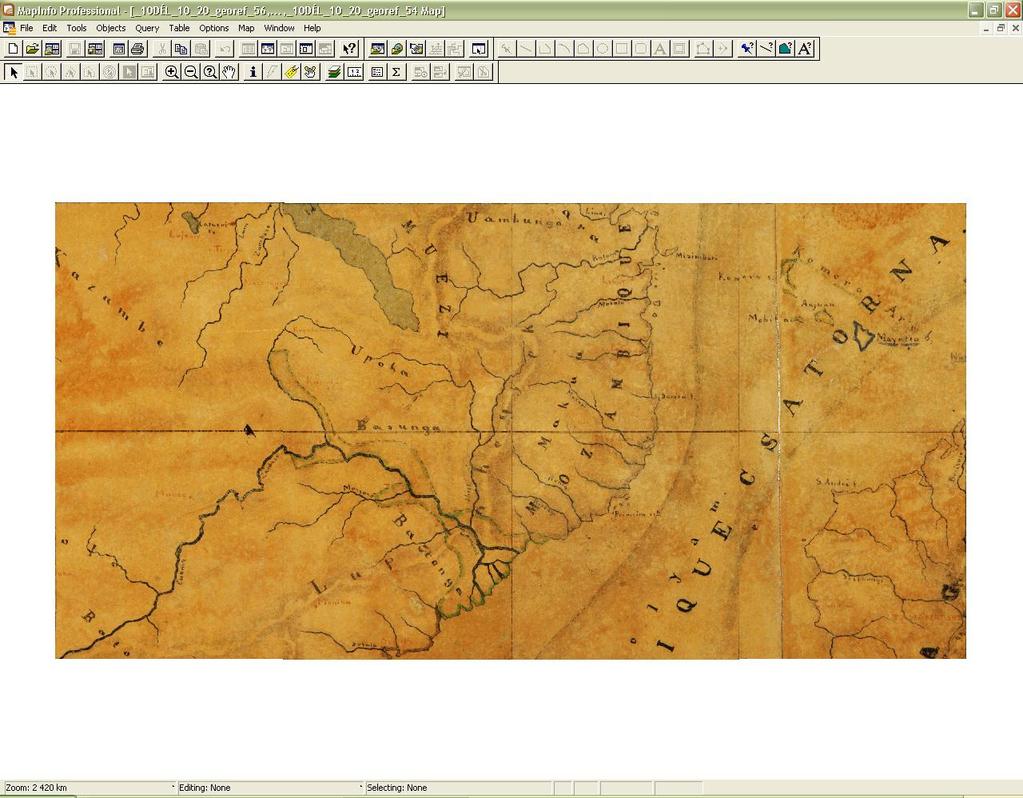
Task: Click the Uambunga label on the map
Action: click(516, 219)
